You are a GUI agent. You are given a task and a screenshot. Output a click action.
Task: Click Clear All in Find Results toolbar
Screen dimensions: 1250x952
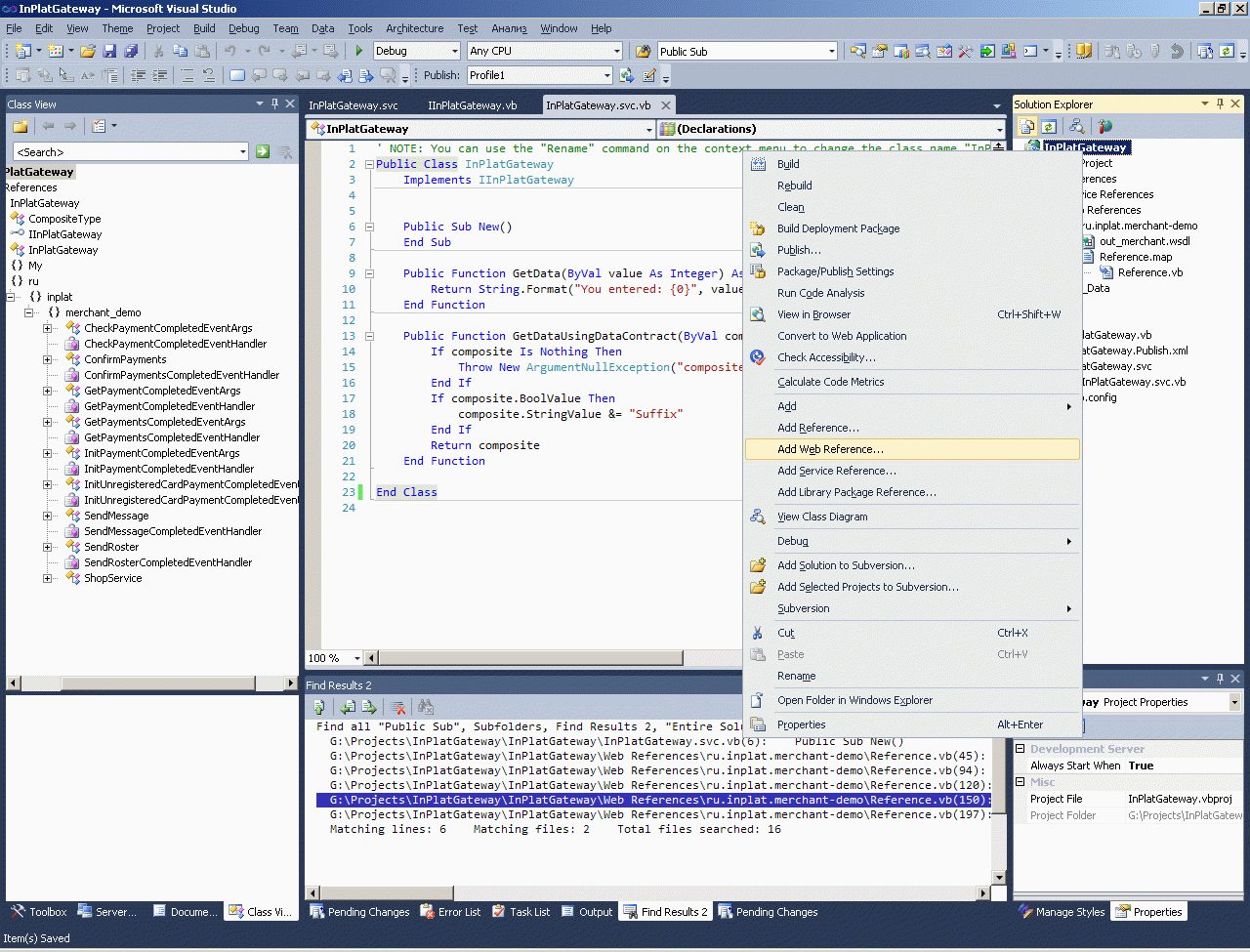[397, 707]
